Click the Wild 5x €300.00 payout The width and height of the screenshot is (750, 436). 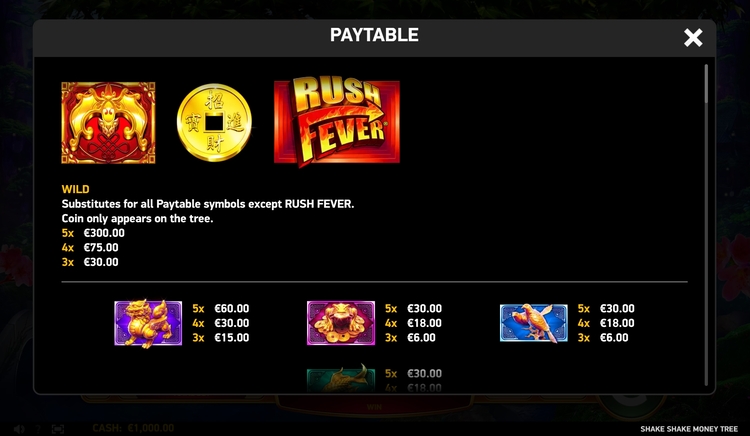coord(93,233)
